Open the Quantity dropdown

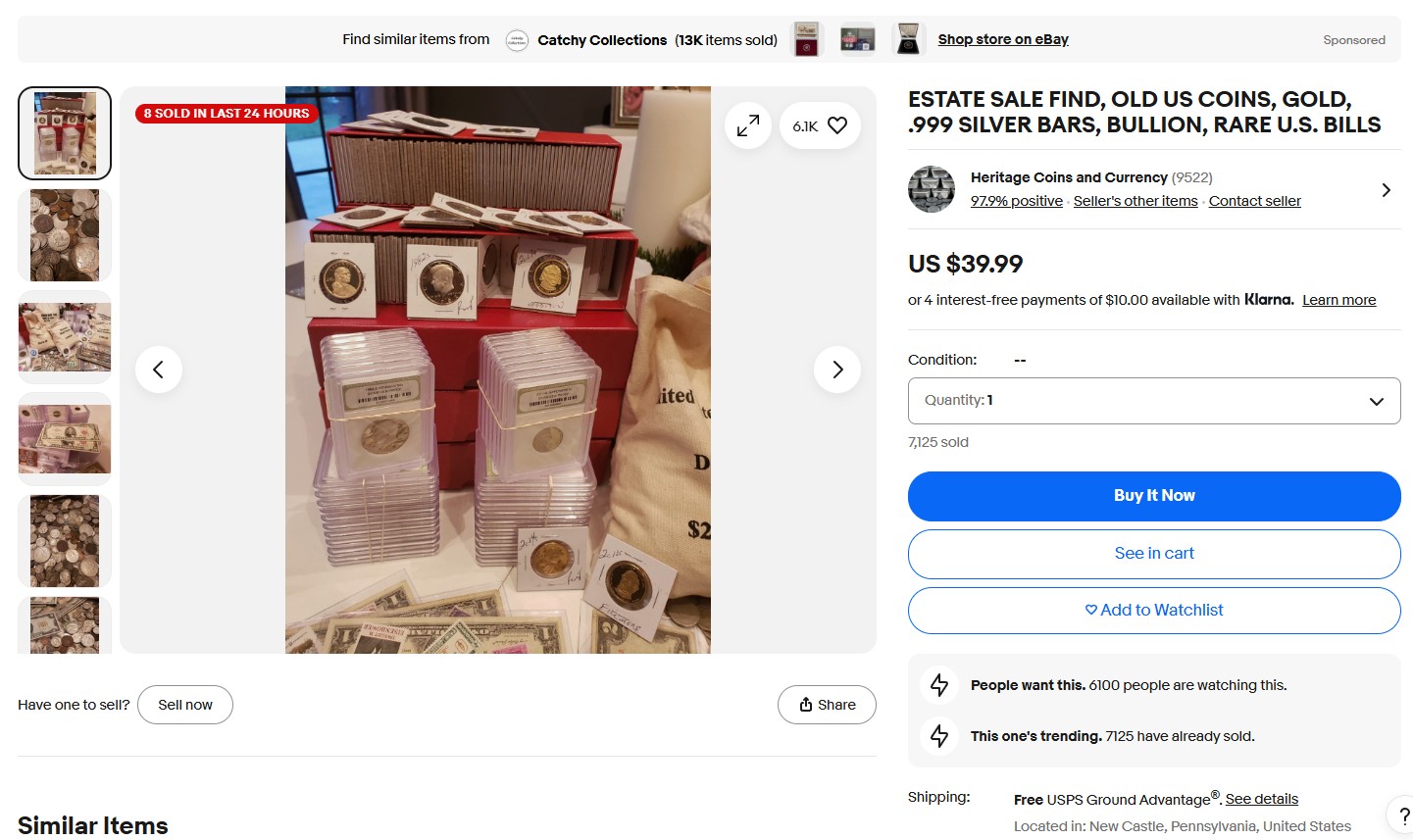1154,401
